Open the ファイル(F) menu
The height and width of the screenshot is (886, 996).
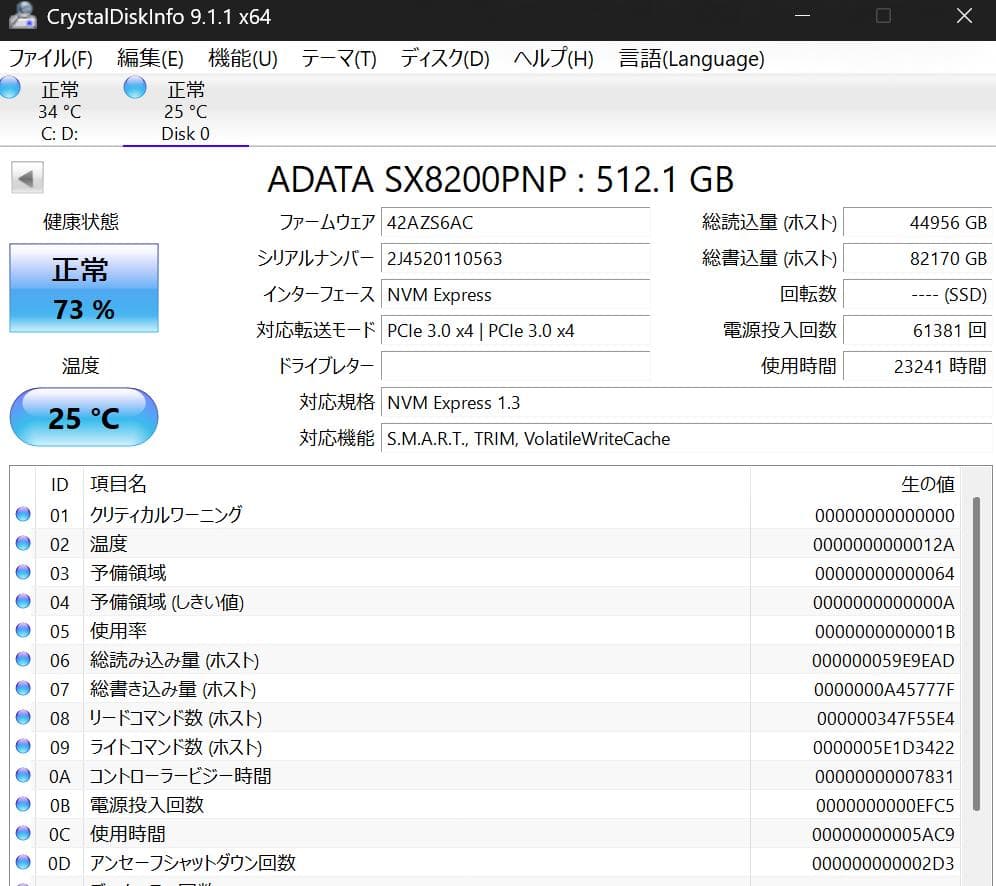50,58
